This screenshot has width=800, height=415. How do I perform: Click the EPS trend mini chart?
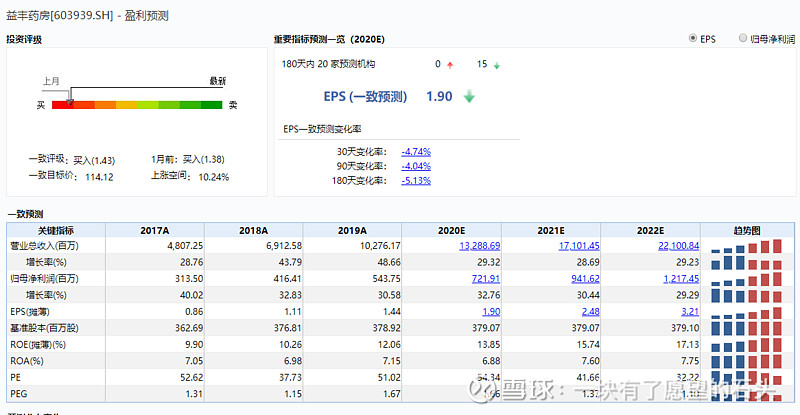coord(746,312)
